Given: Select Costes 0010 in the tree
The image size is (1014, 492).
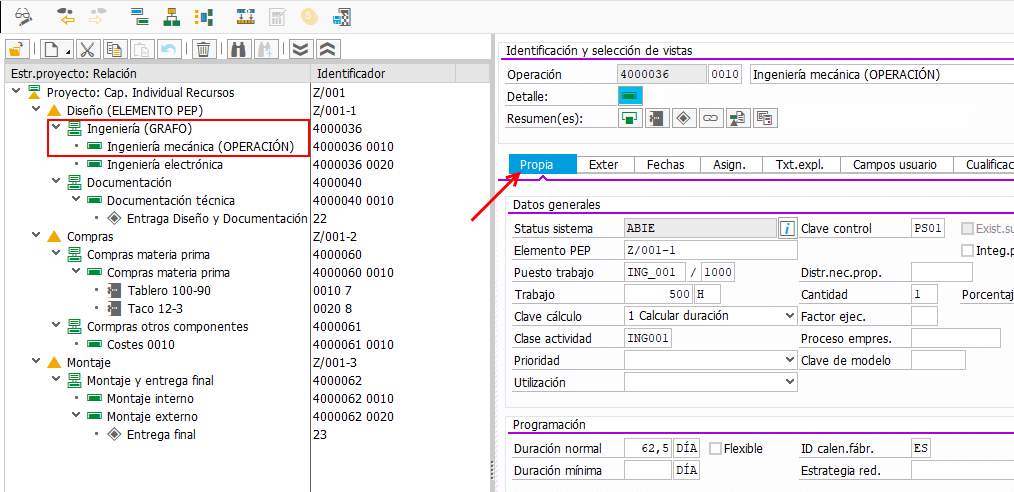Looking at the screenshot, I should pyautogui.click(x=140, y=345).
